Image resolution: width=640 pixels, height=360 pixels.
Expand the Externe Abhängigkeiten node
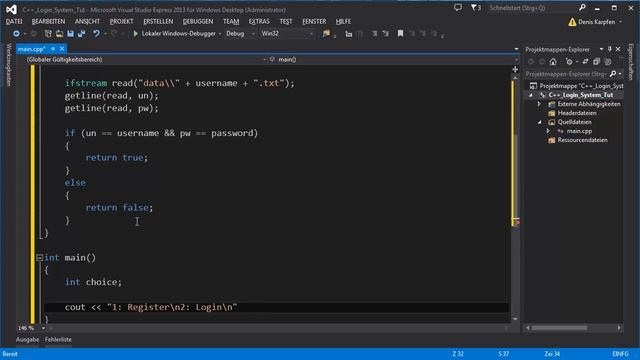tap(539, 104)
